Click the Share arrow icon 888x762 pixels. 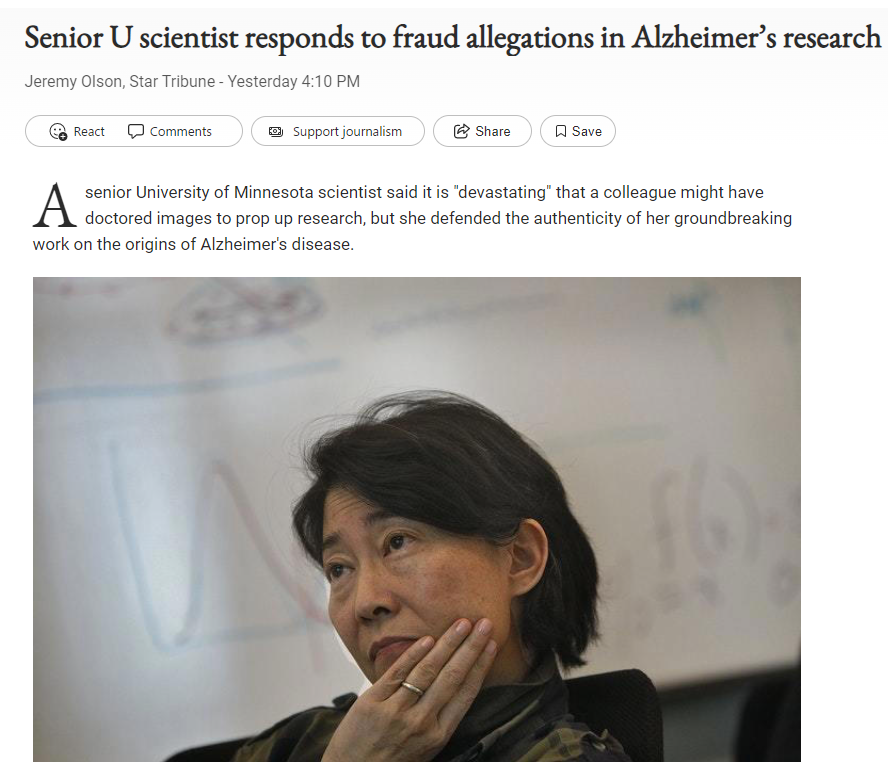(462, 131)
